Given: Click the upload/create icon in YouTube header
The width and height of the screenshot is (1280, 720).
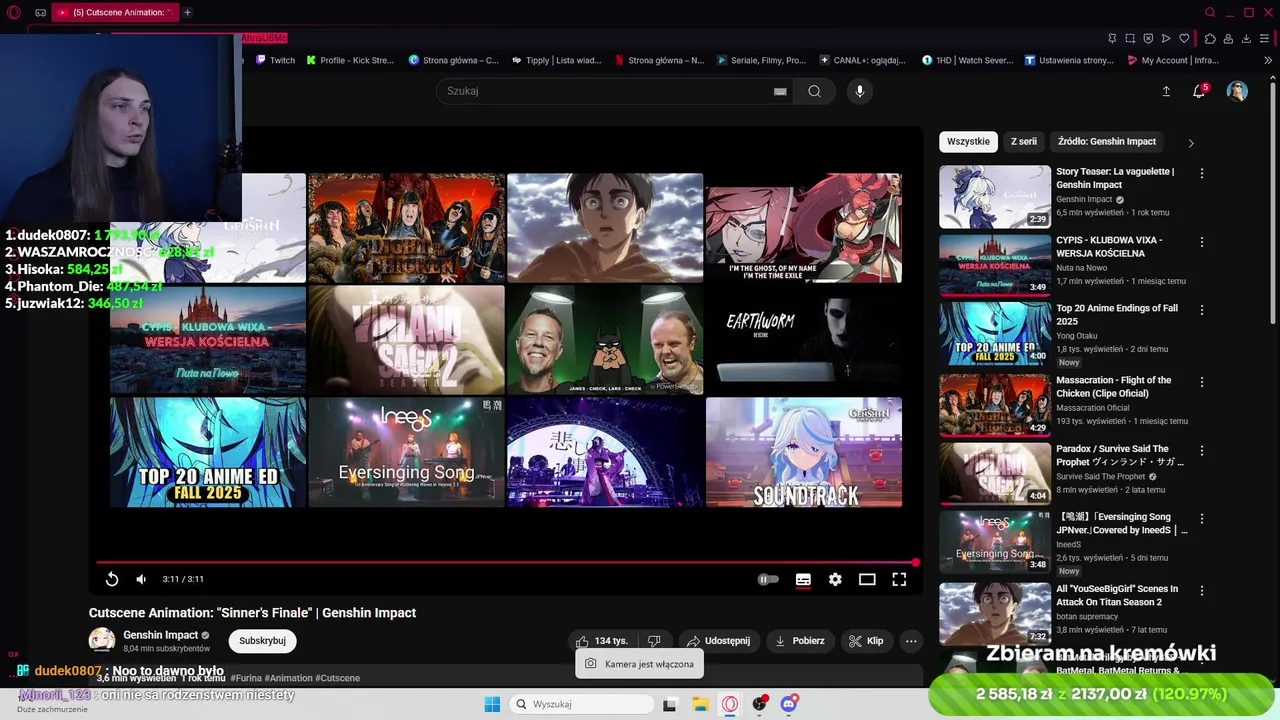Looking at the screenshot, I should point(1166,91).
